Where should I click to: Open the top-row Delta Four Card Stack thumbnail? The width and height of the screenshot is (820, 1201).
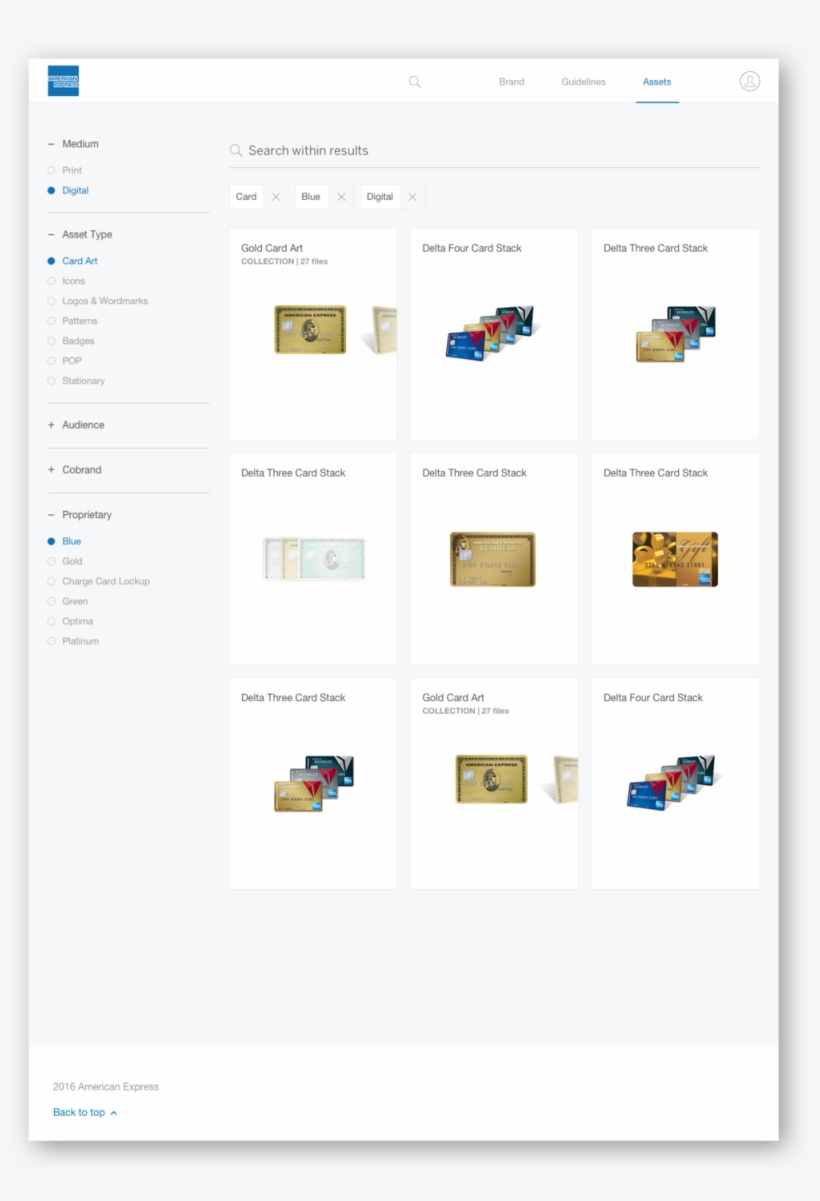(494, 334)
